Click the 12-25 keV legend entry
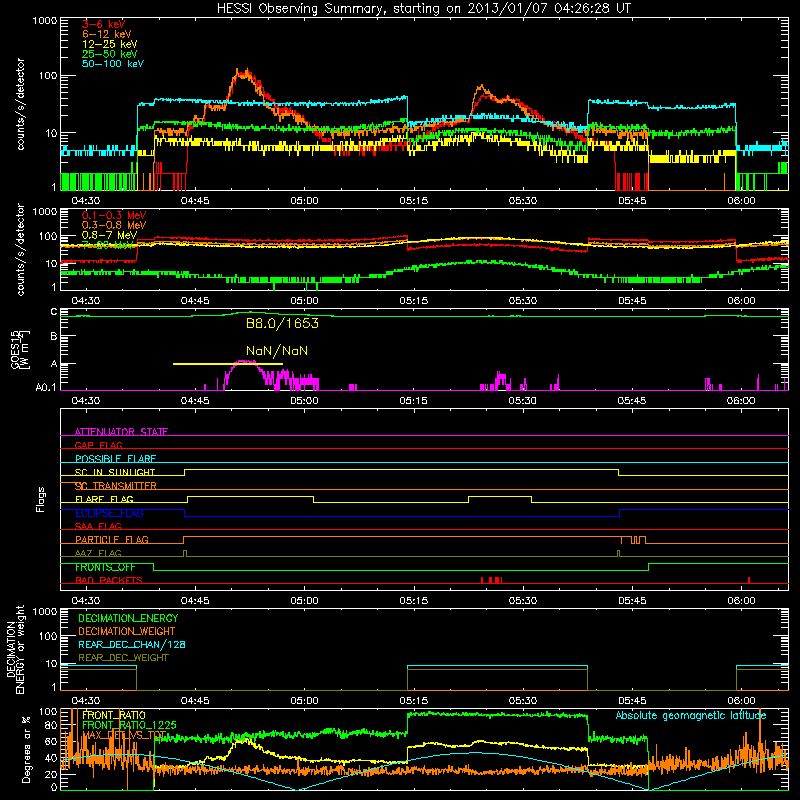The height and width of the screenshot is (800, 800). pos(109,44)
